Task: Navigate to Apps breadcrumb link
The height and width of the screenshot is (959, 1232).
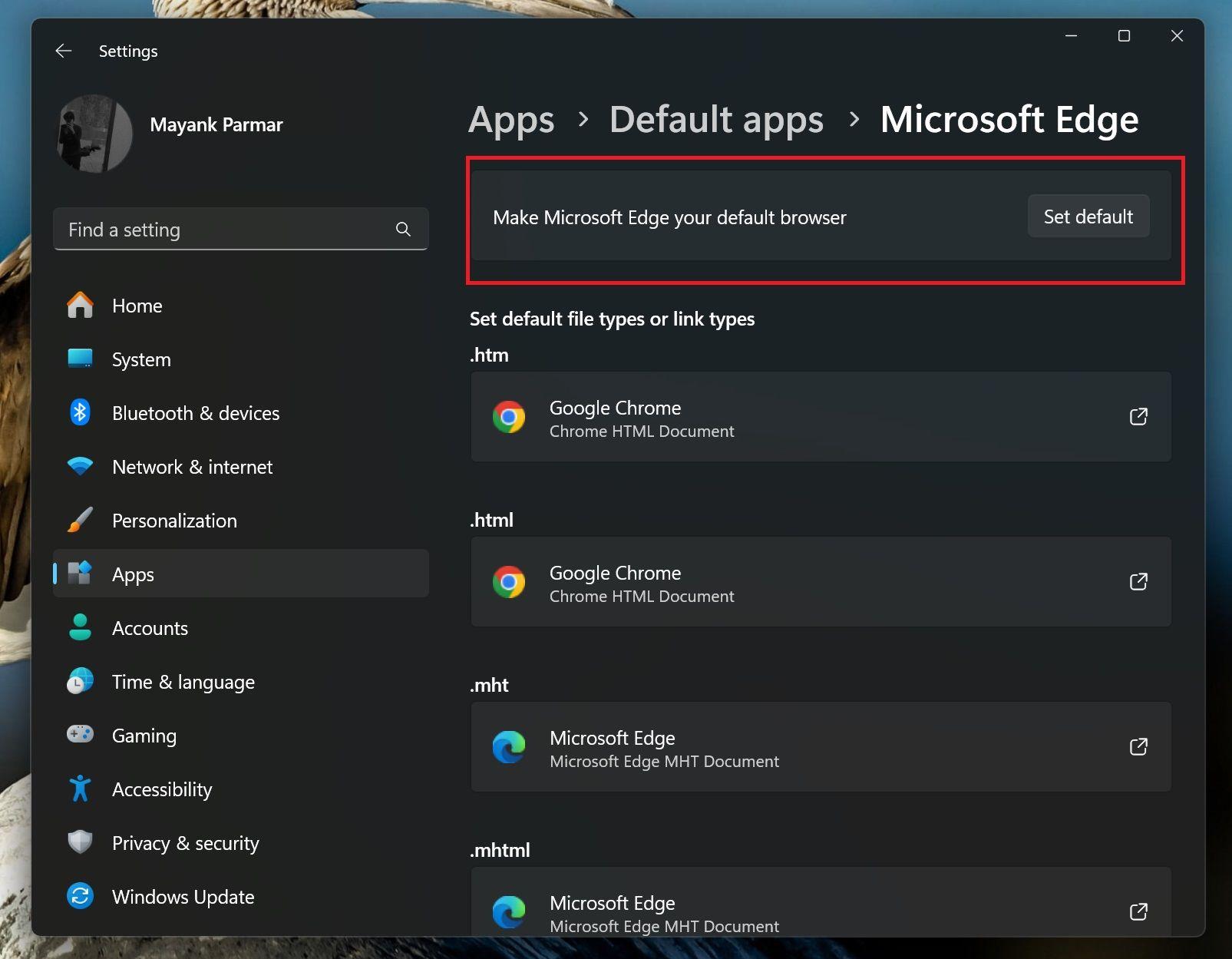Action: (x=511, y=120)
